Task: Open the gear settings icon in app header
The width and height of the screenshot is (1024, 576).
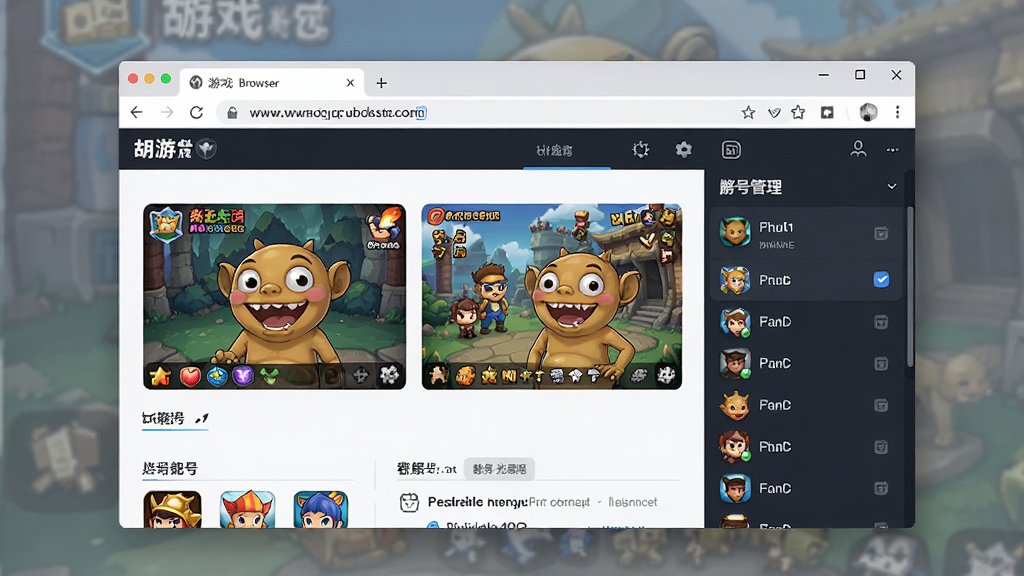Action: point(683,150)
